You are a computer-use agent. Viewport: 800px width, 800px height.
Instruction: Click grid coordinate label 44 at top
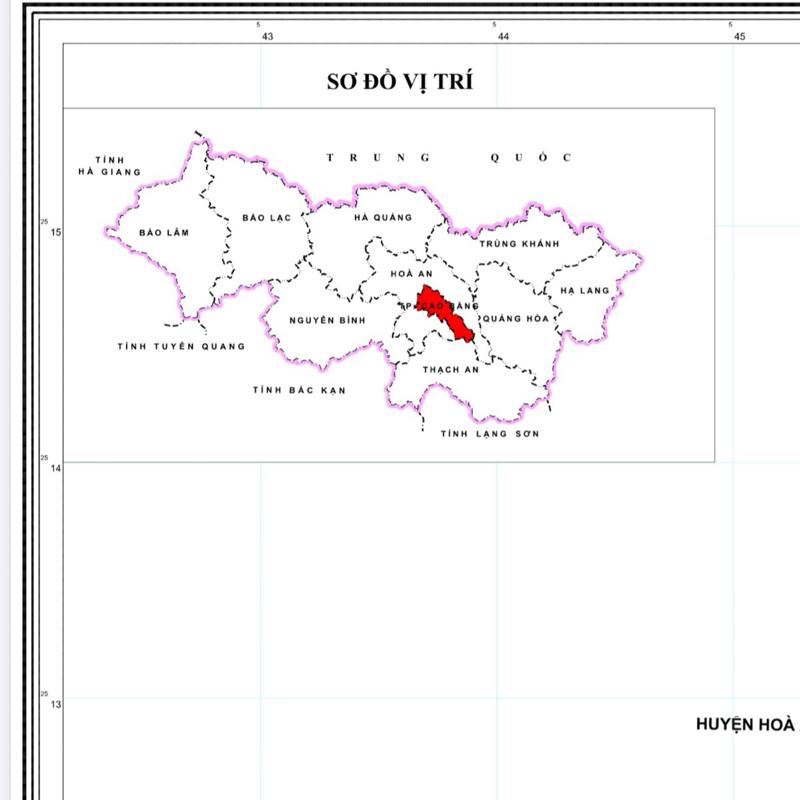(504, 36)
